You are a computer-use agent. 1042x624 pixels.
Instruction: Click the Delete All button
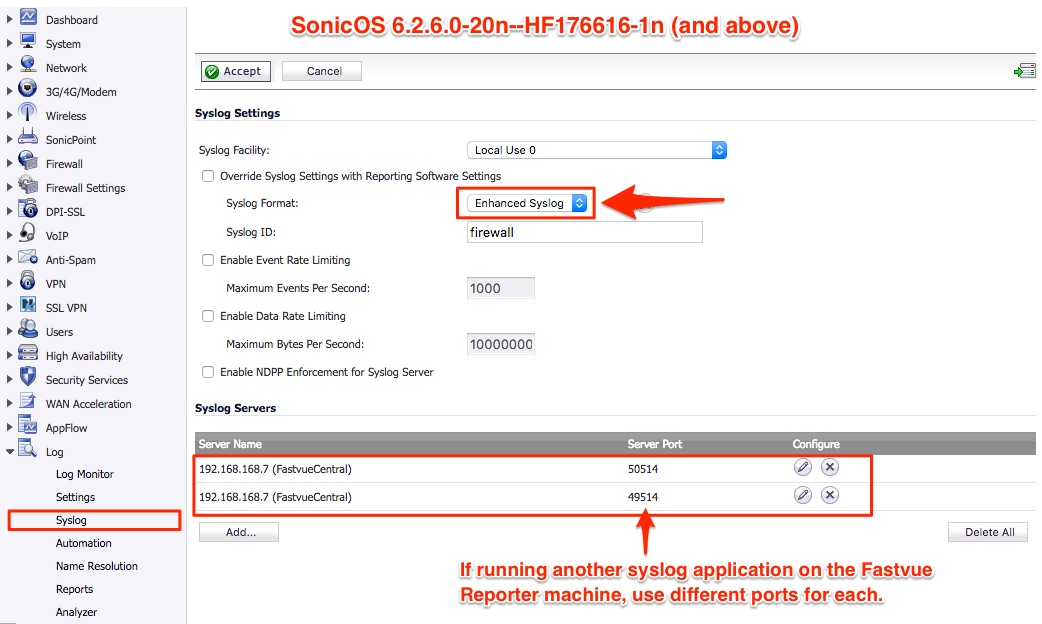[x=988, y=532]
